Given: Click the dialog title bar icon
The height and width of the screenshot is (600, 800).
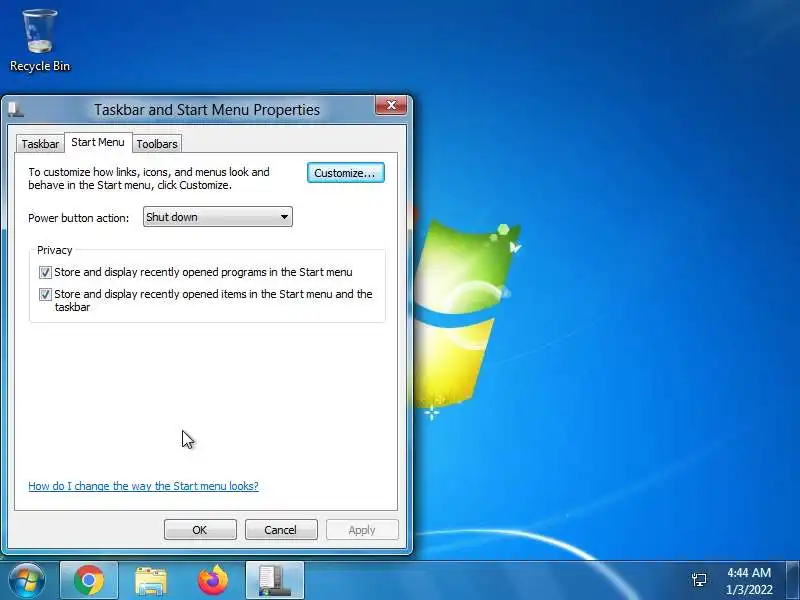Looking at the screenshot, I should click(x=15, y=109).
